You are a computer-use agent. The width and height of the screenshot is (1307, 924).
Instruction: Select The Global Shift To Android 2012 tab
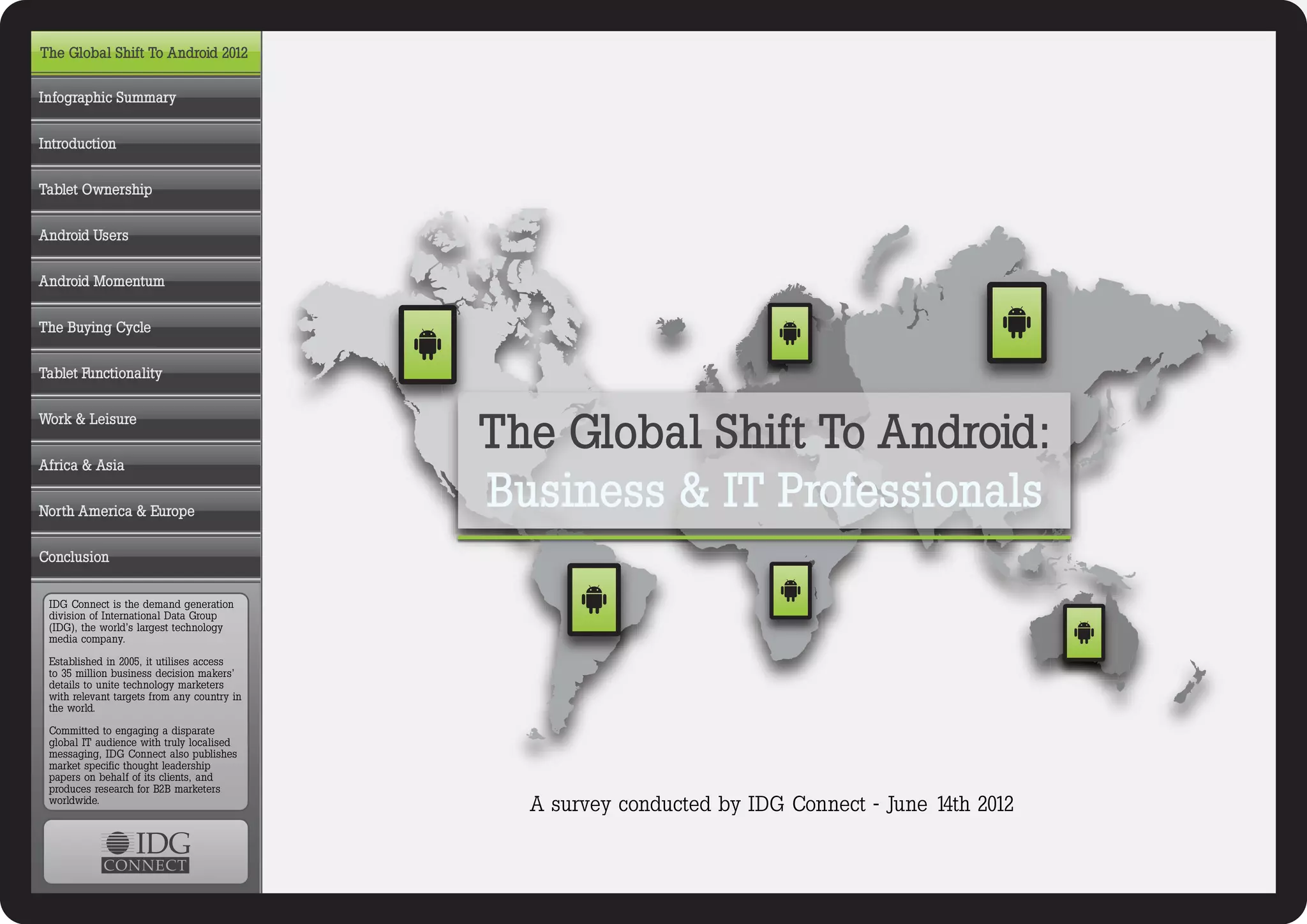[x=146, y=52]
